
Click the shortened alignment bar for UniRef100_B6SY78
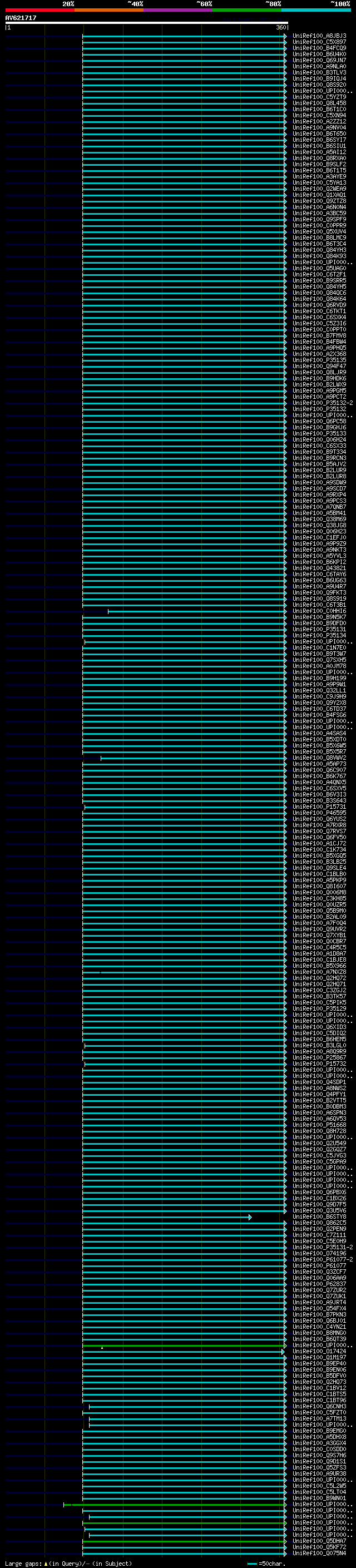[167, 1217]
